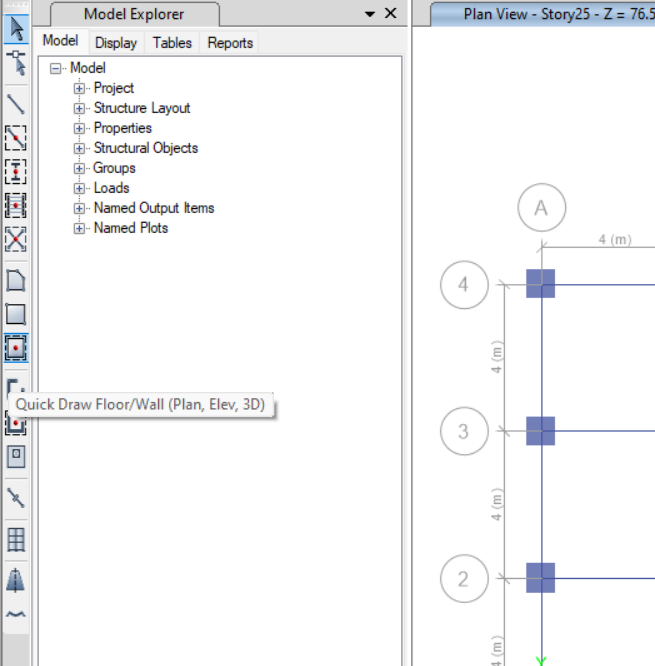Select the Named Output Items label
655x666 pixels.
tap(154, 208)
